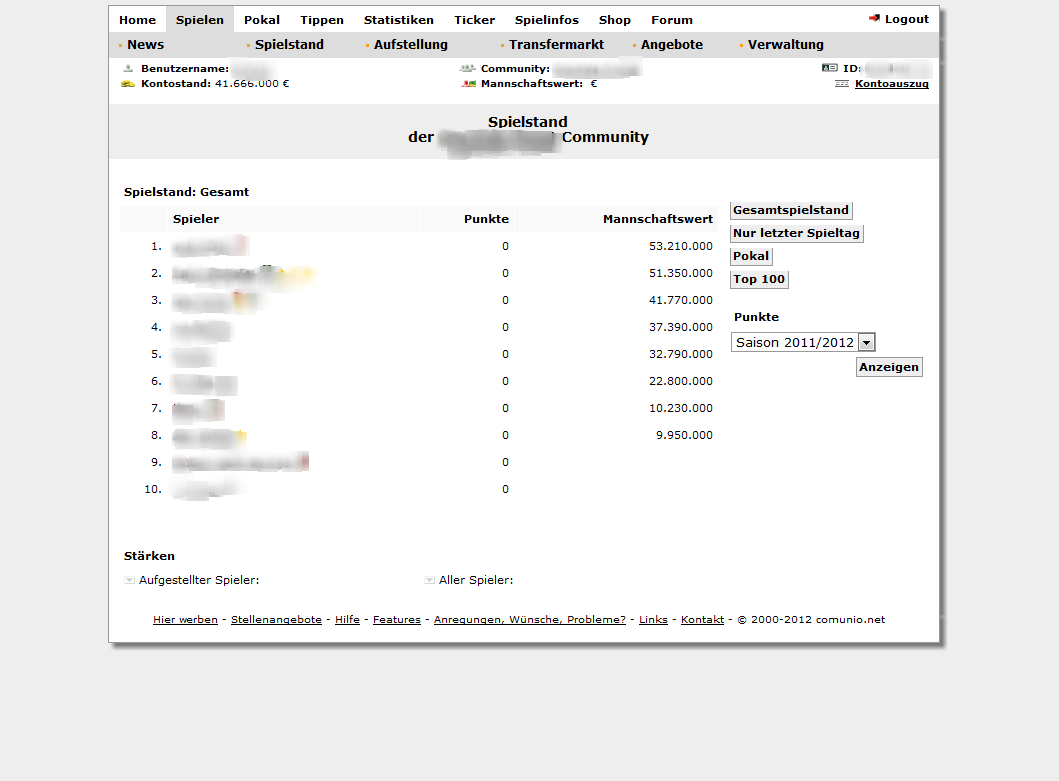Click the Kontostand money icon
1059x781 pixels.
pyautogui.click(x=128, y=84)
